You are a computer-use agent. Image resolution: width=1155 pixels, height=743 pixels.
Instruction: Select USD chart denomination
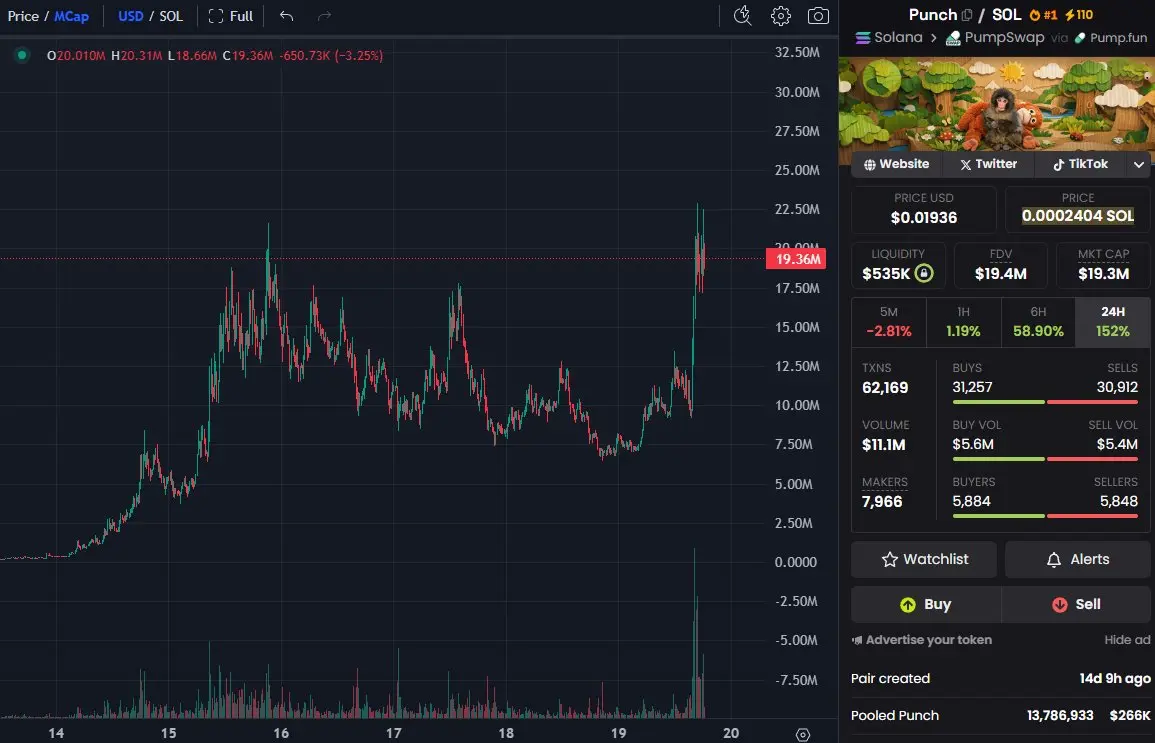pos(130,16)
